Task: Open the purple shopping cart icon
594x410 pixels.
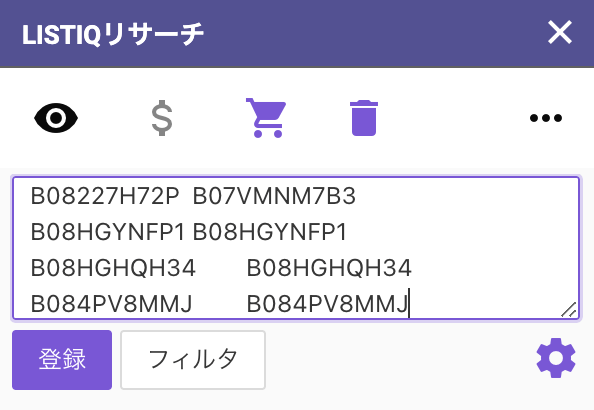Action: pyautogui.click(x=266, y=118)
